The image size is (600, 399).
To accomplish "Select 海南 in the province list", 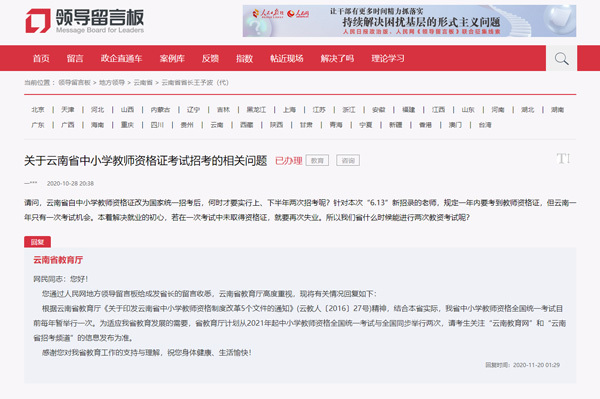I will 98,125.
